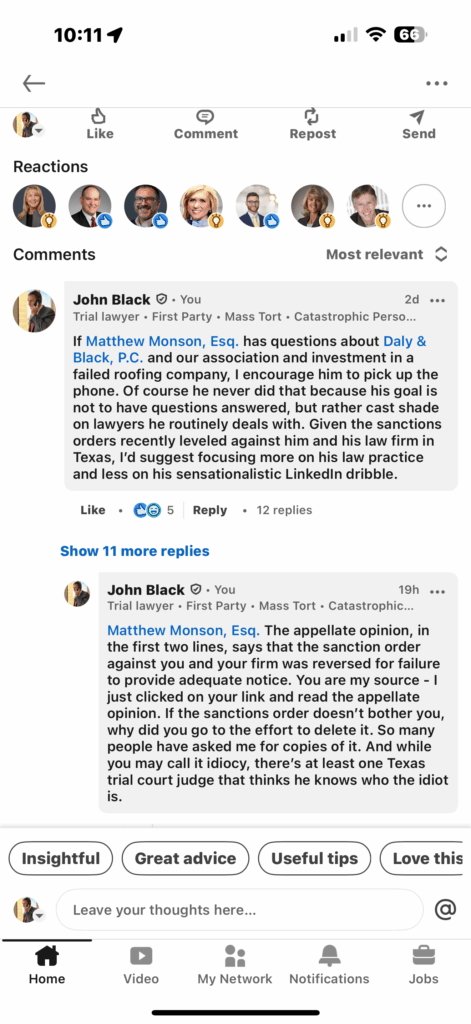This screenshot has height=1024, width=471.
Task: Open the profile switcher next to the Like button
Action: coord(29,124)
